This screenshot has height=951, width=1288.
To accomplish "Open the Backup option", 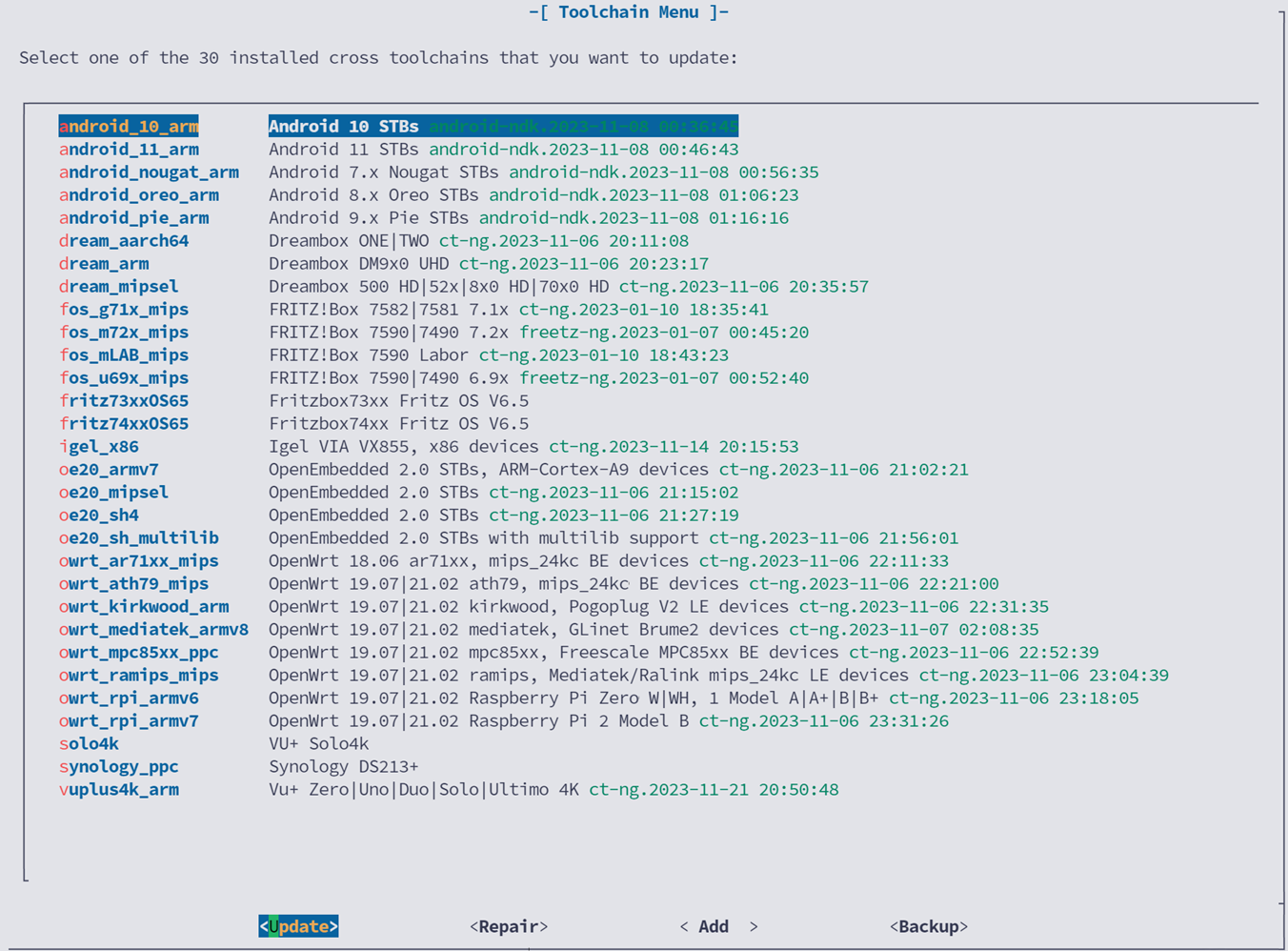I will (x=929, y=926).
